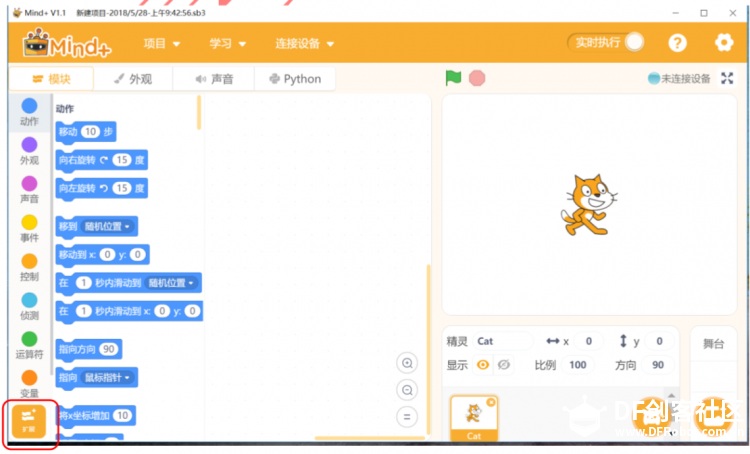The height and width of the screenshot is (454, 750).
Task: Open the 项目 menu
Action: [x=162, y=44]
